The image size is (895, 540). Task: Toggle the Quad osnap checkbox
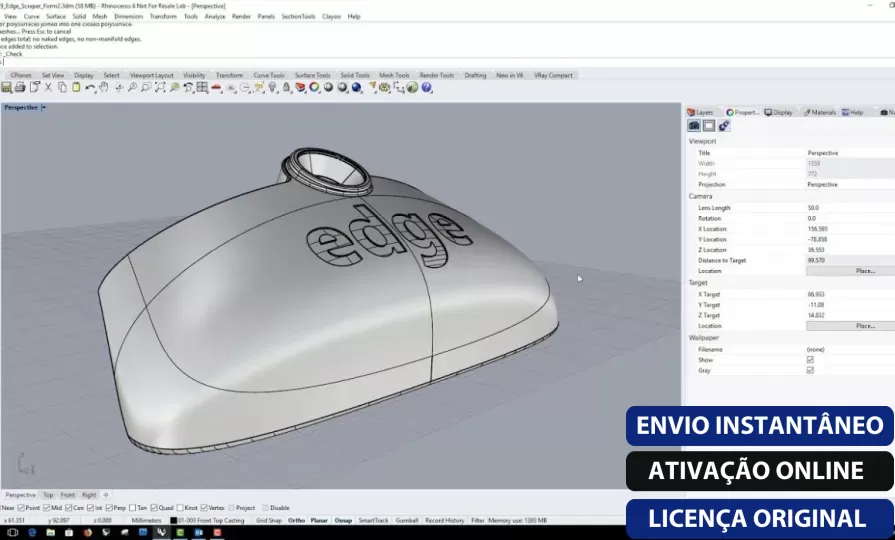pos(154,507)
